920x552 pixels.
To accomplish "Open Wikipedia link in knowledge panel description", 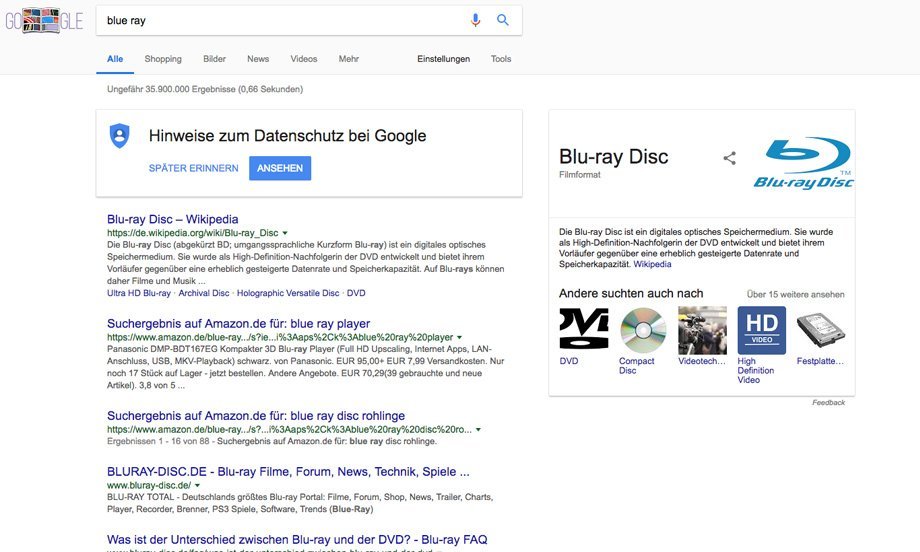I will [652, 264].
